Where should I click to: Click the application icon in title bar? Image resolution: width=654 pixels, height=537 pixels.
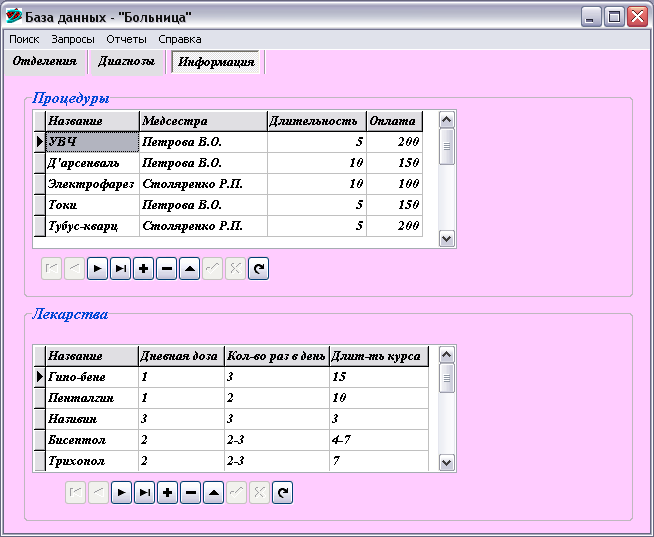coord(14,16)
